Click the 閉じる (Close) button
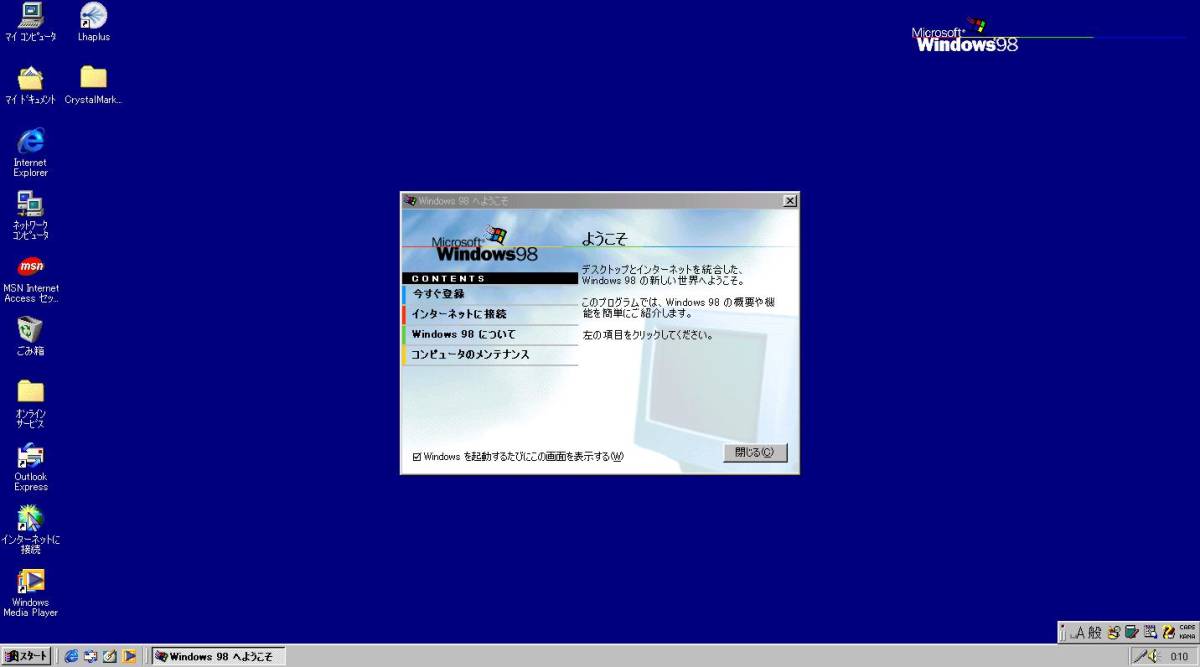1200x667 pixels. pyautogui.click(x=755, y=452)
